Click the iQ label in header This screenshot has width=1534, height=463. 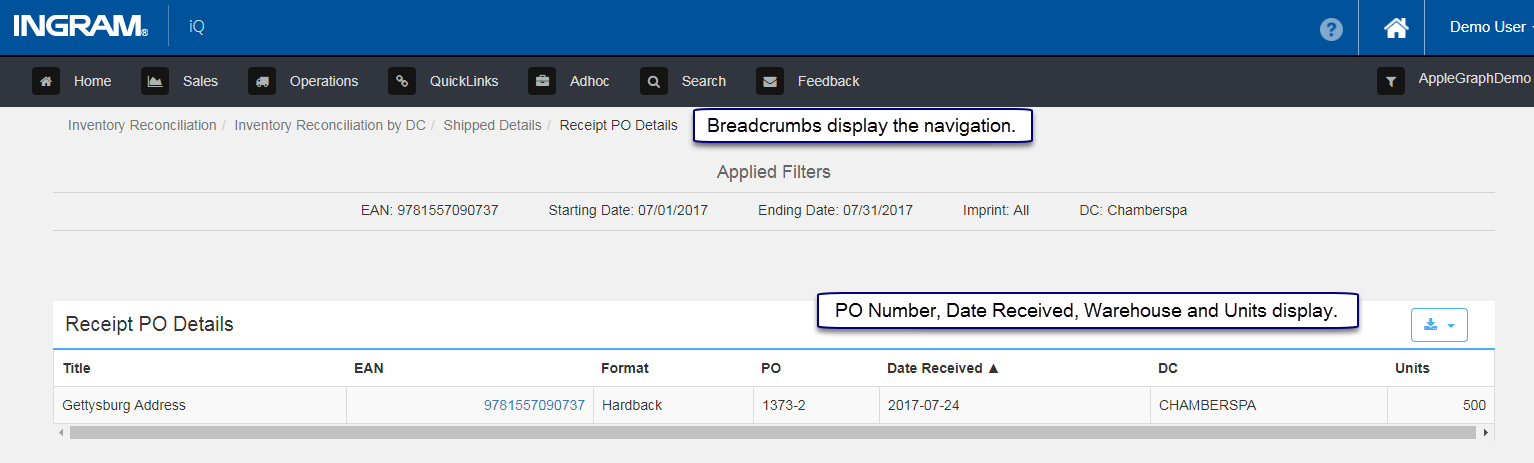pos(197,27)
